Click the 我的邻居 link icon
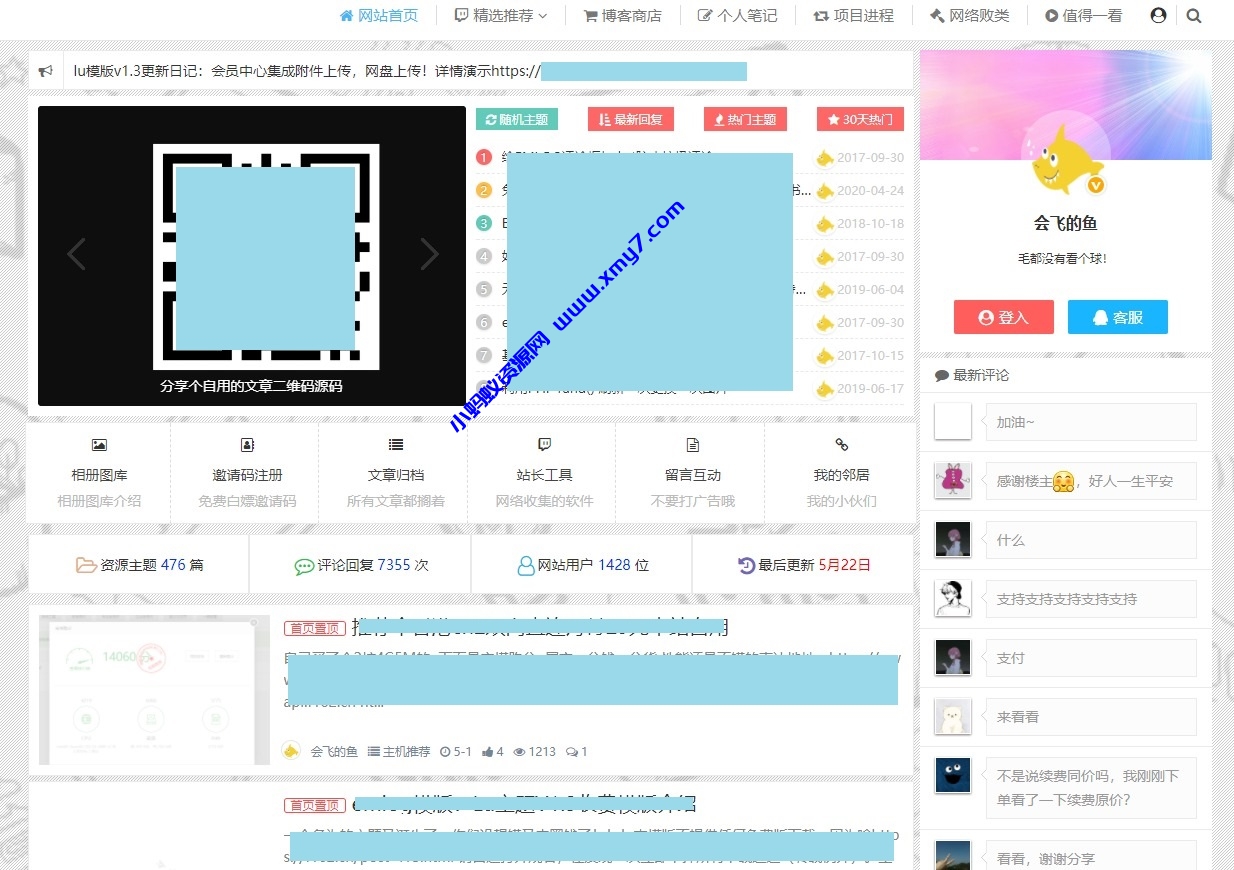 pyautogui.click(x=839, y=444)
